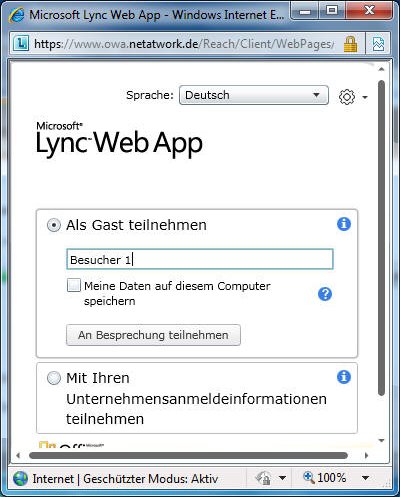The width and height of the screenshot is (400, 497).
Task: Click the scroll right arrow
Action: tap(367, 455)
